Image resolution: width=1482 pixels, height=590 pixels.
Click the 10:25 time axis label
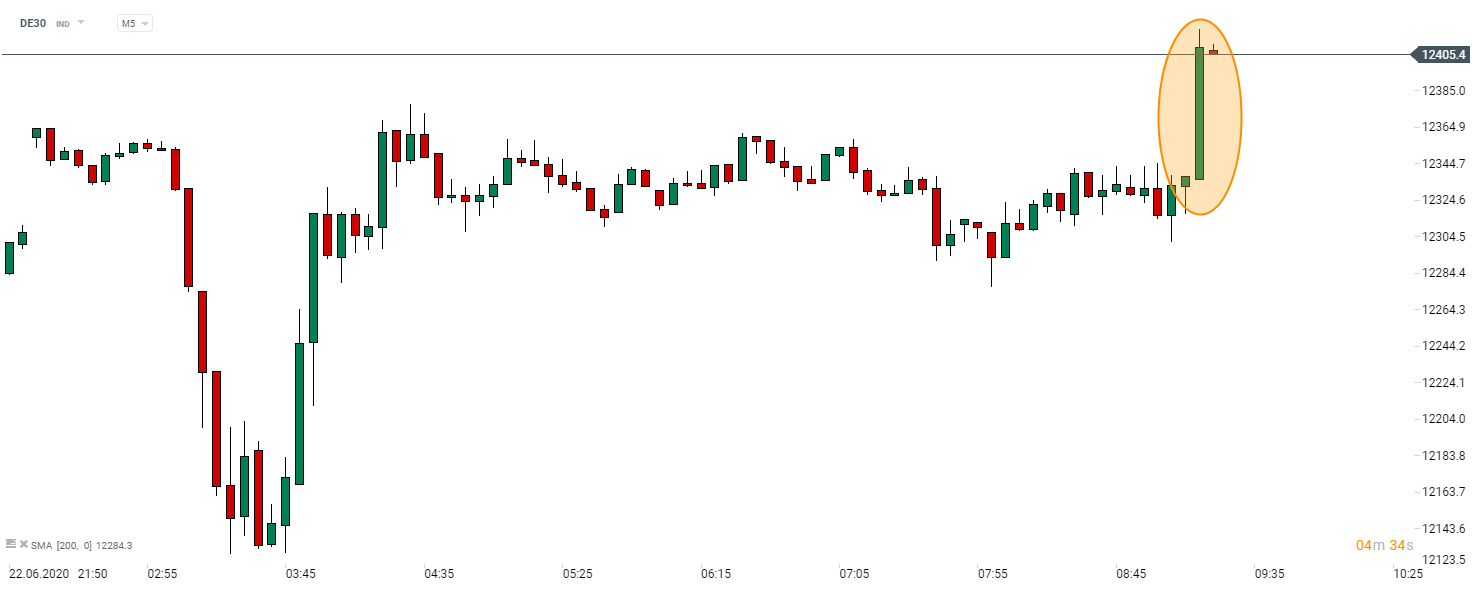pyautogui.click(x=1408, y=574)
